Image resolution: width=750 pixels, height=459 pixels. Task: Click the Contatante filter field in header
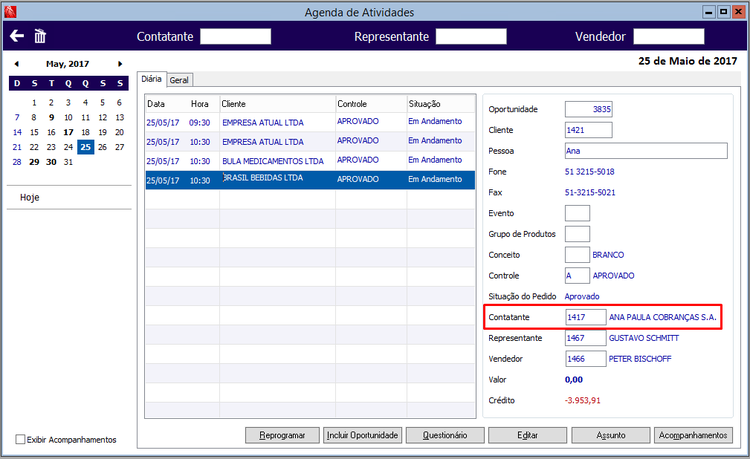(x=235, y=36)
